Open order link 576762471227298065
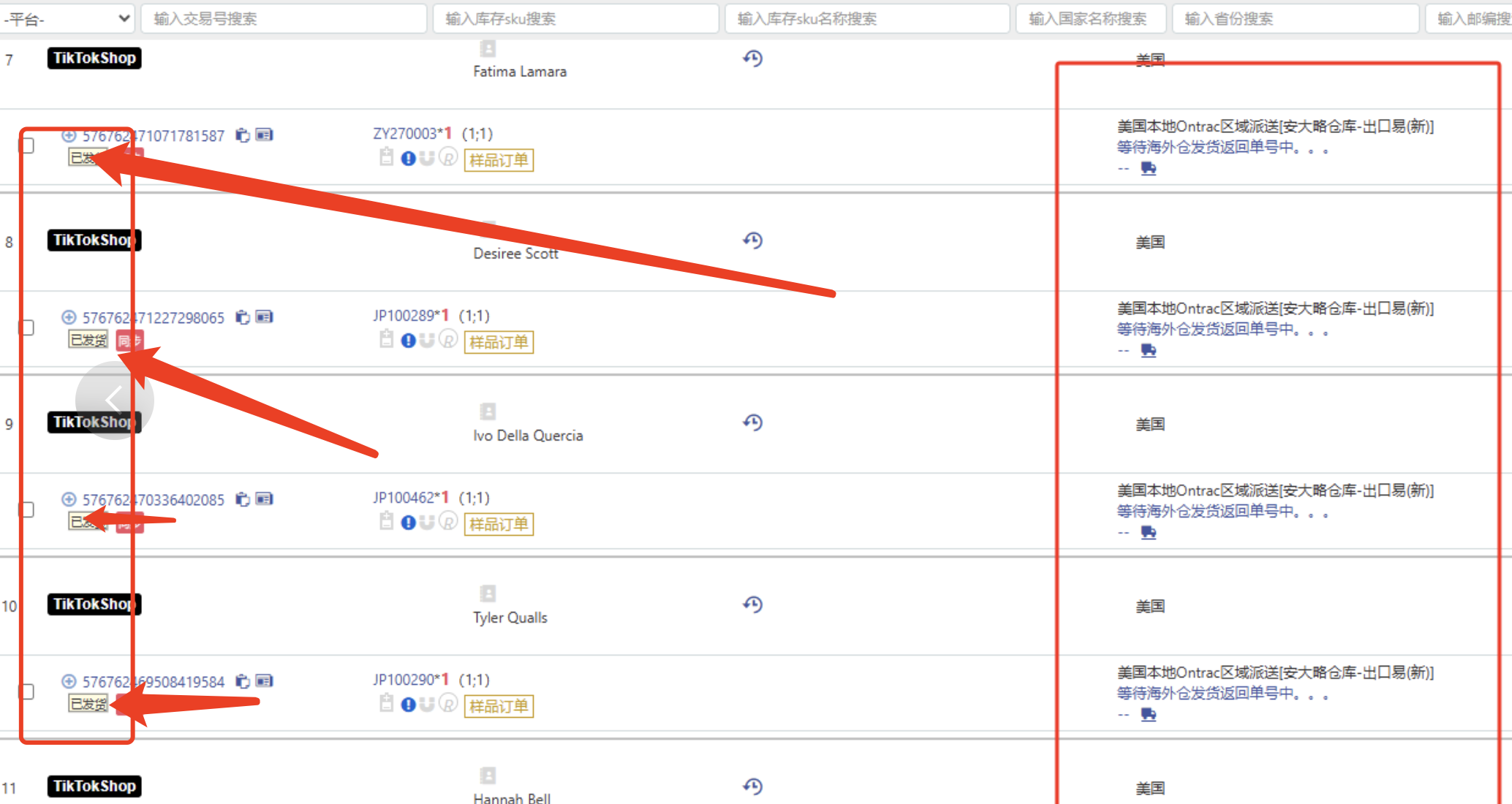The height and width of the screenshot is (804, 1512). [x=154, y=318]
